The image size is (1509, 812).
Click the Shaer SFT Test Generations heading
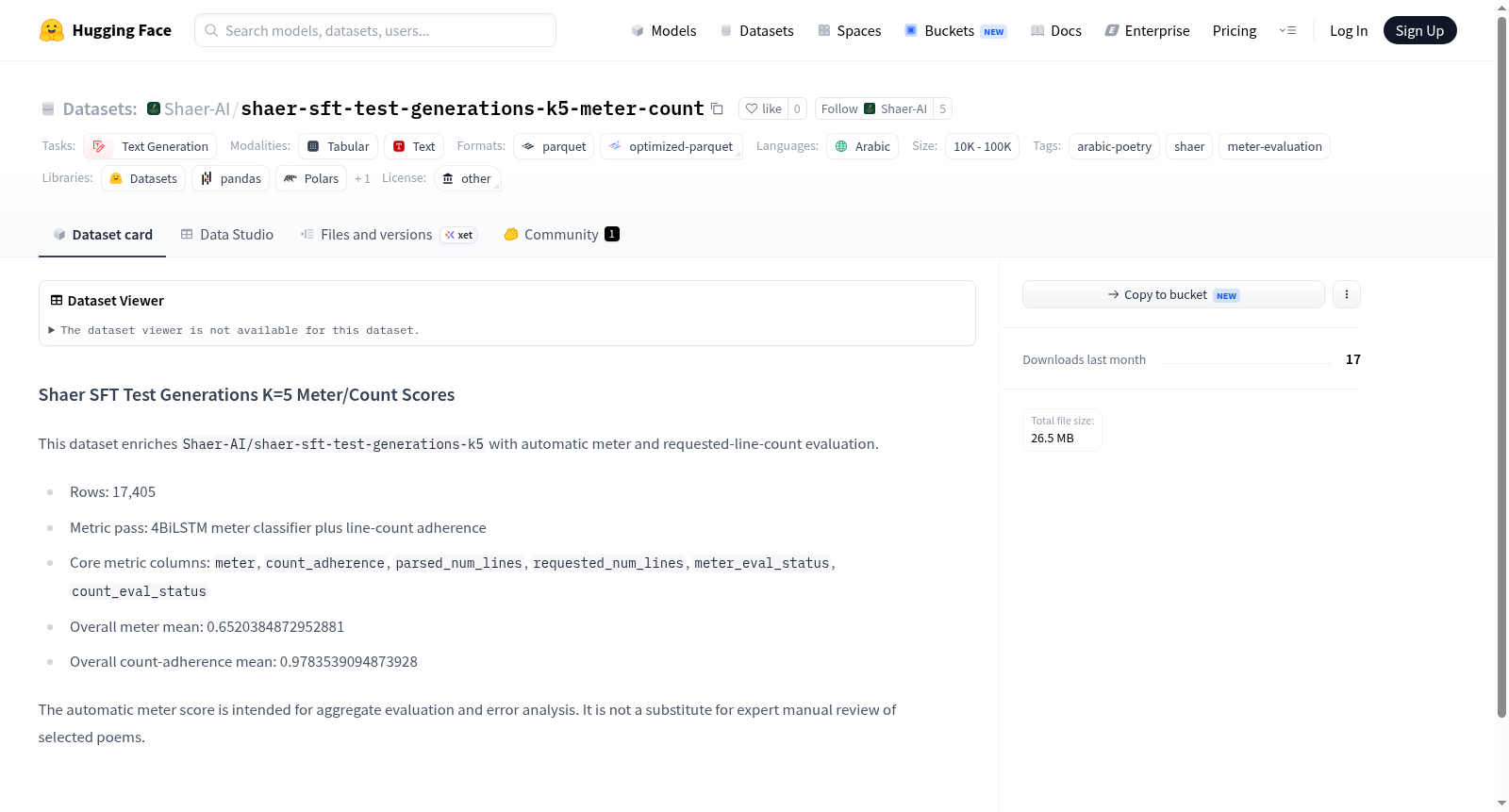click(x=246, y=394)
